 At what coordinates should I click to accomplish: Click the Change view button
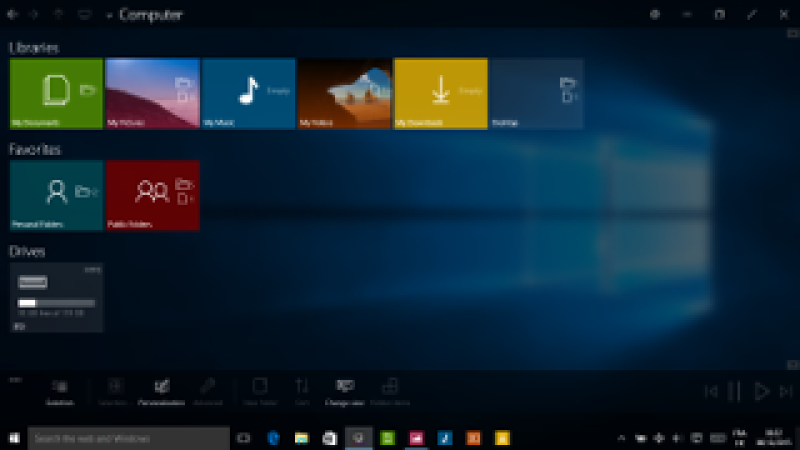tap(344, 392)
